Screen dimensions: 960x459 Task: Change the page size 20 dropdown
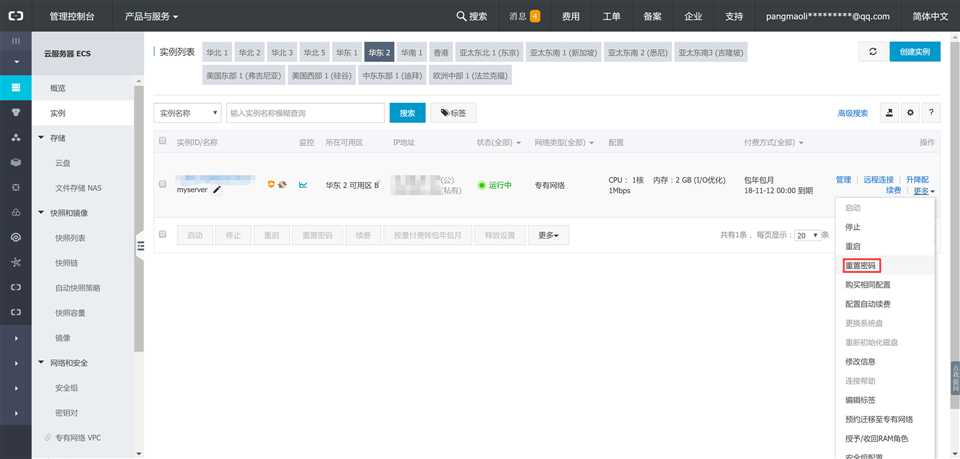[x=808, y=235]
